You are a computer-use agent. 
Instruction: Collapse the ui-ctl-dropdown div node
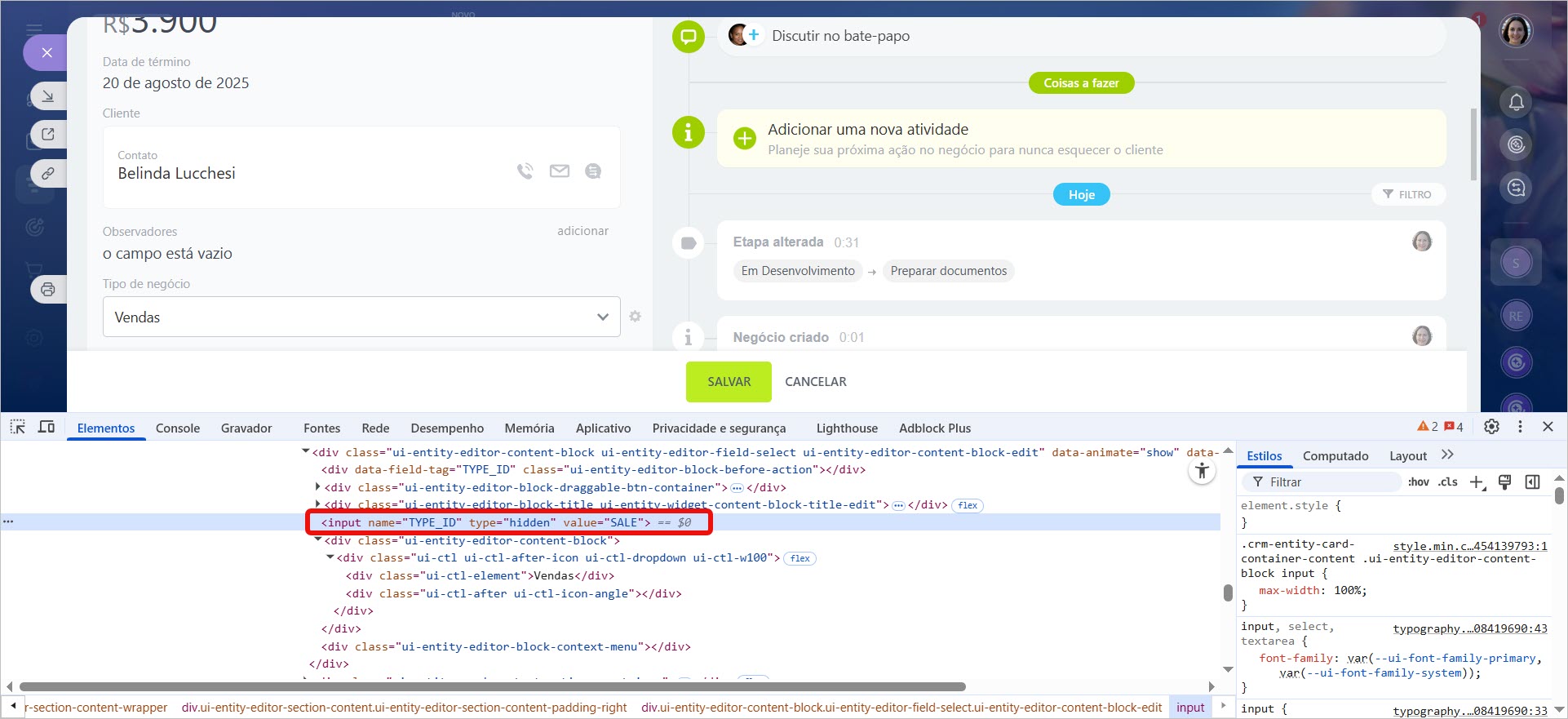point(330,557)
